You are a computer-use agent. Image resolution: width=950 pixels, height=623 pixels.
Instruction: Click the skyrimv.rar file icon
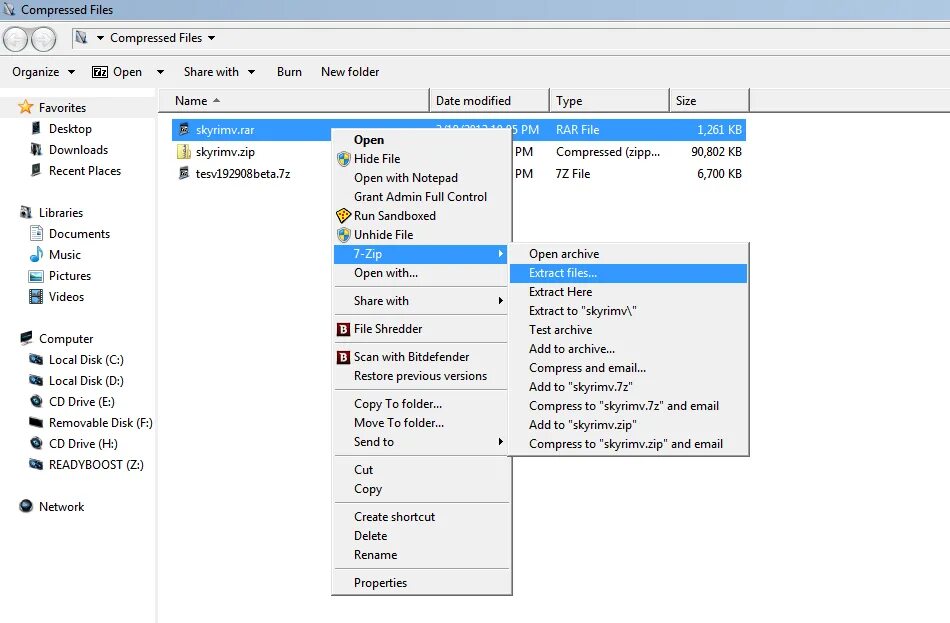(184, 129)
